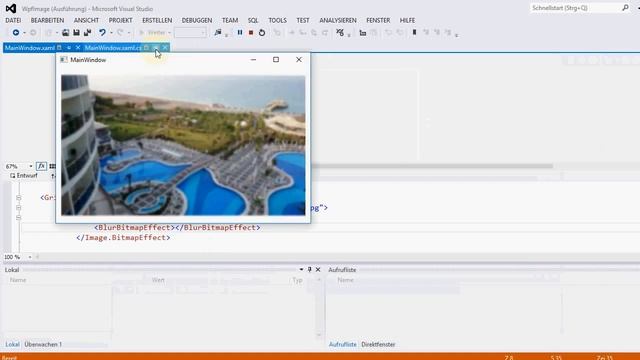Open the code editor 100 % zoom dropdown
Viewport: 640px width, 360px height.
pos(30,257)
